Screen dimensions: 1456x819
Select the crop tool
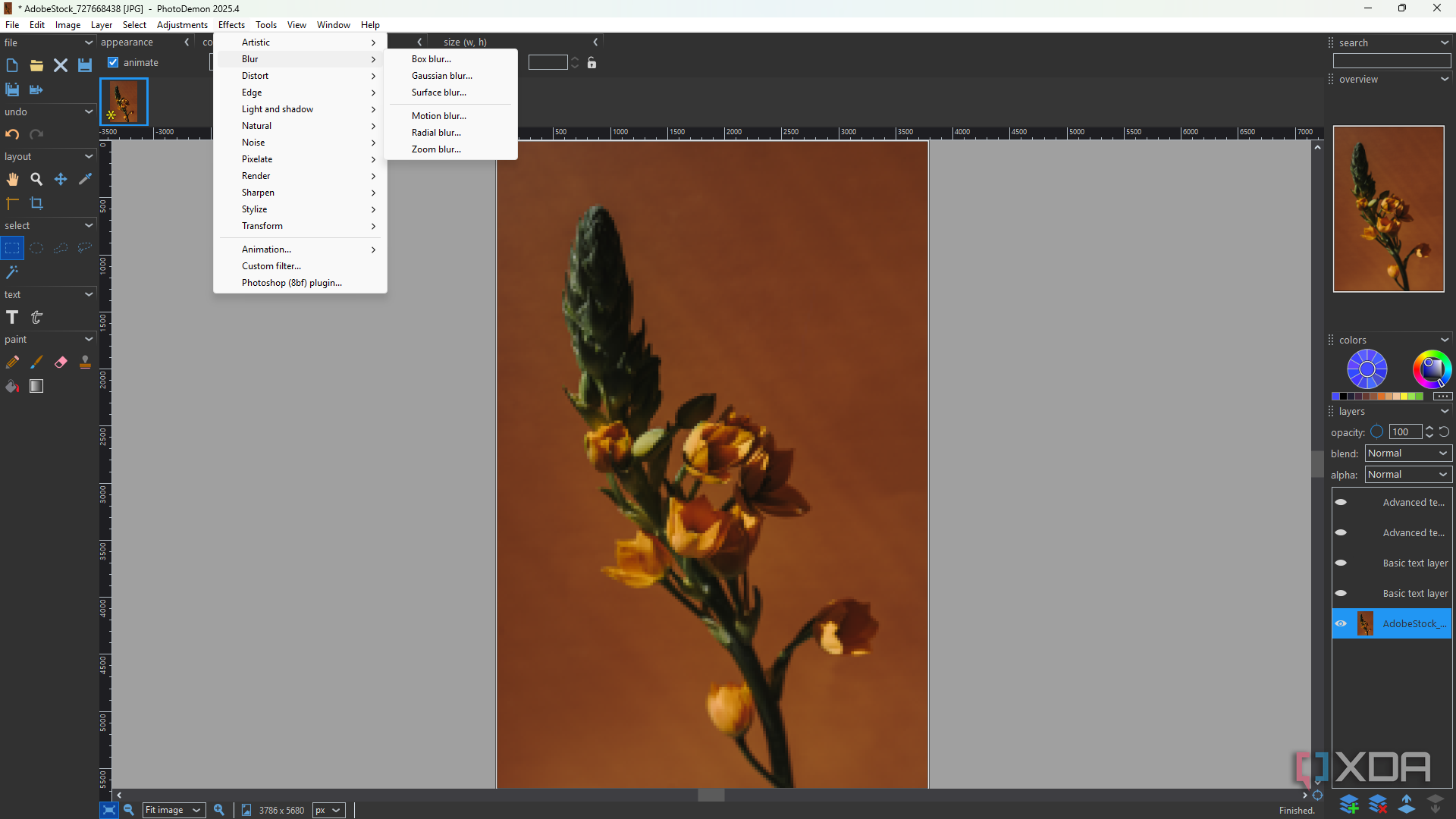tap(36, 203)
